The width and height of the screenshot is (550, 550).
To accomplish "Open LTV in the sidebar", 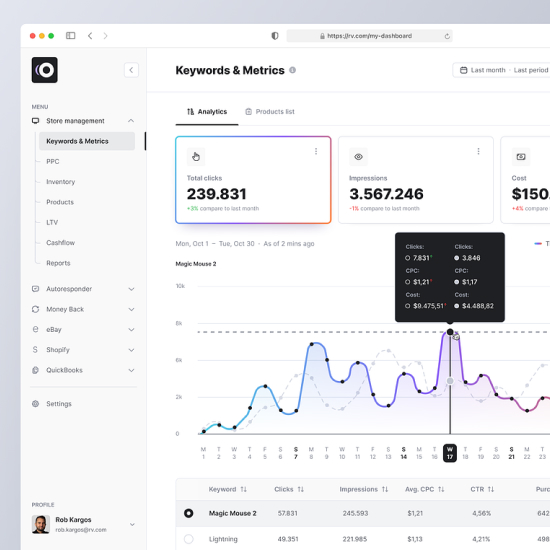I will coord(52,222).
